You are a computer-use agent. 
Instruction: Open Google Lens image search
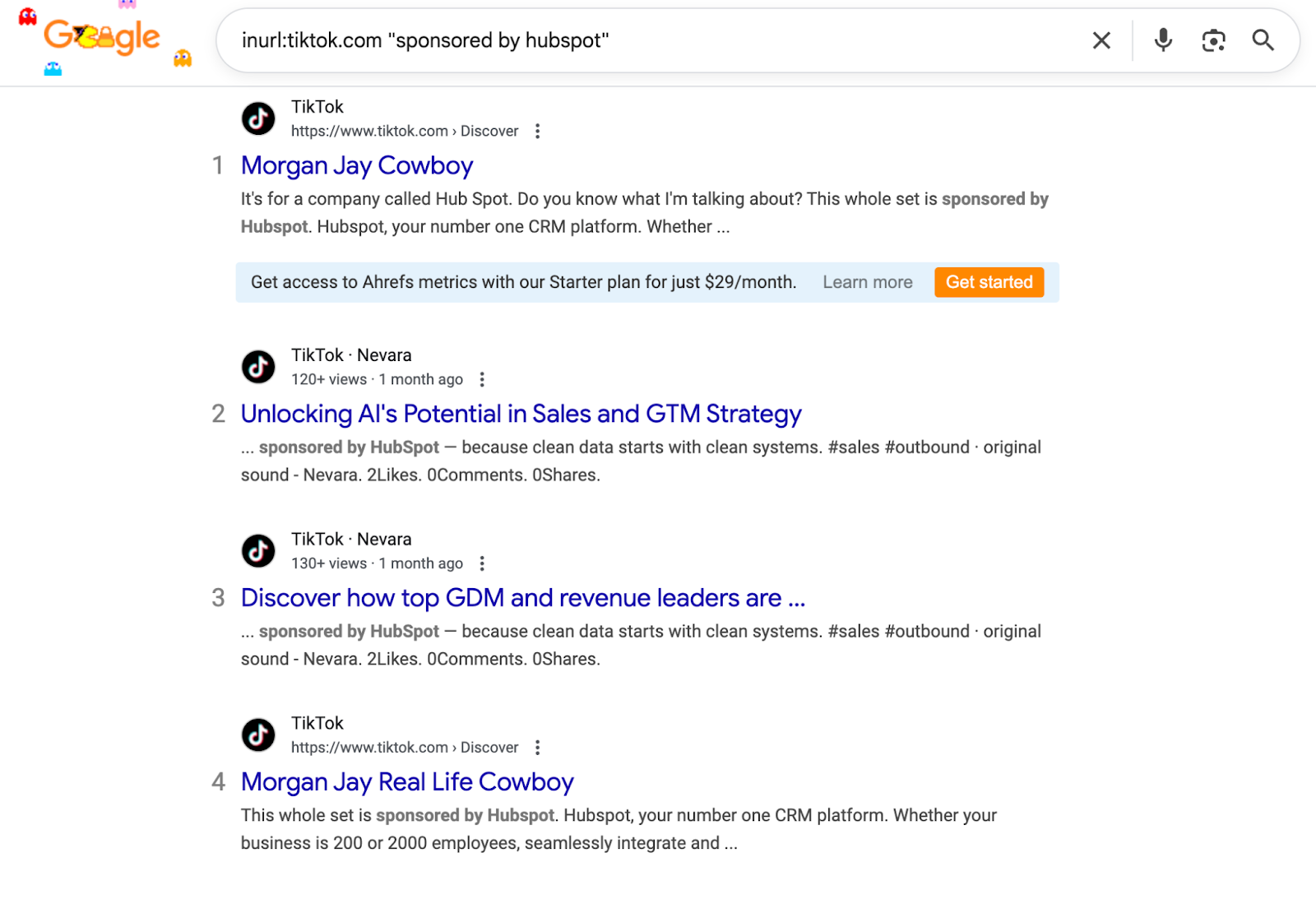coord(1213,40)
